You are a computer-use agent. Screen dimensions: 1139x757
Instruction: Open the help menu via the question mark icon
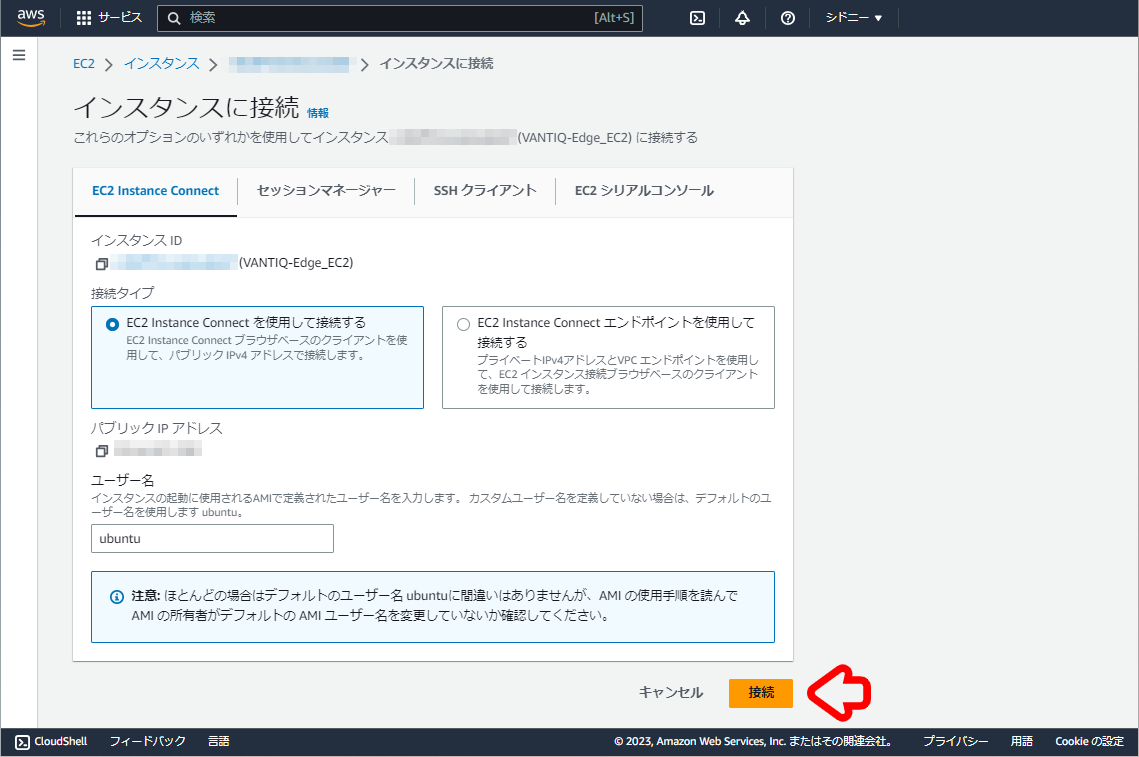point(787,17)
